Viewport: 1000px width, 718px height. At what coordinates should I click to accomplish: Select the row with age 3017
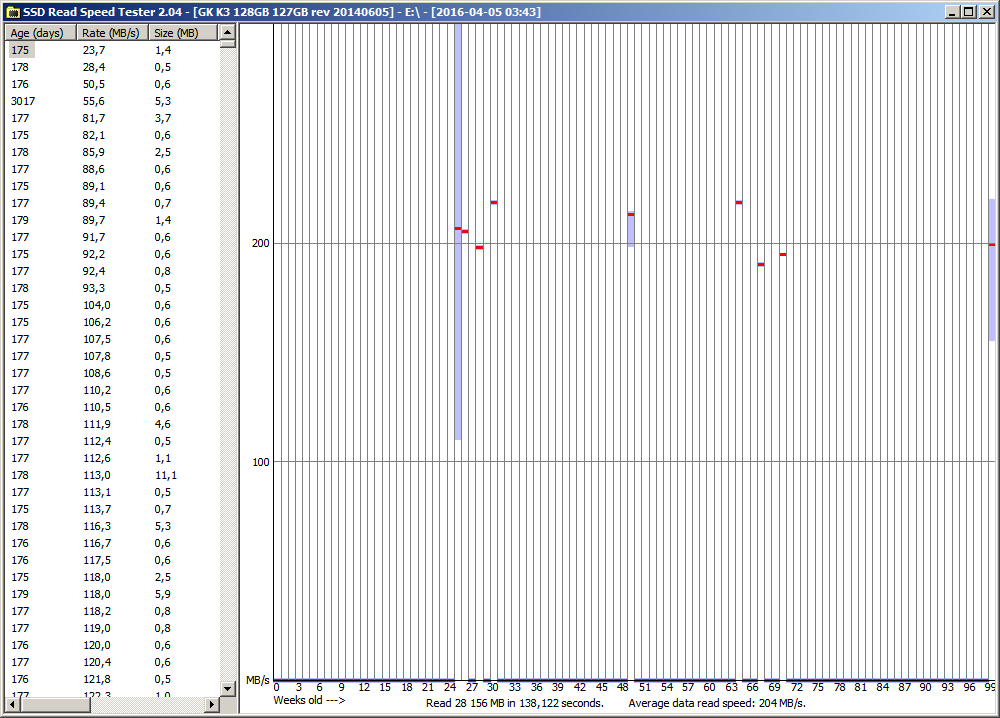[112, 101]
